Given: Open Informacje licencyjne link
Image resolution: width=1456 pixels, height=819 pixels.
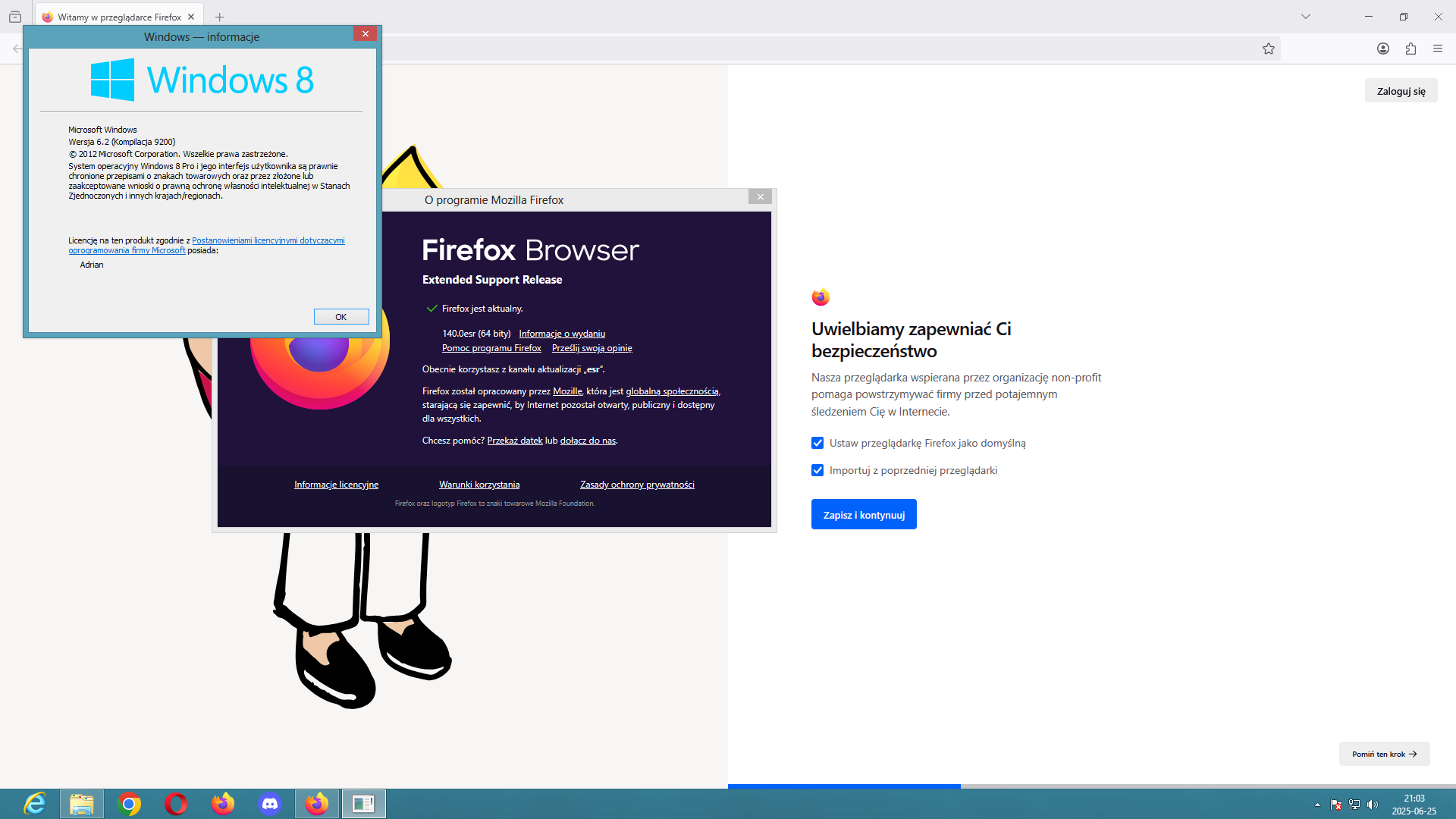Looking at the screenshot, I should (x=336, y=485).
